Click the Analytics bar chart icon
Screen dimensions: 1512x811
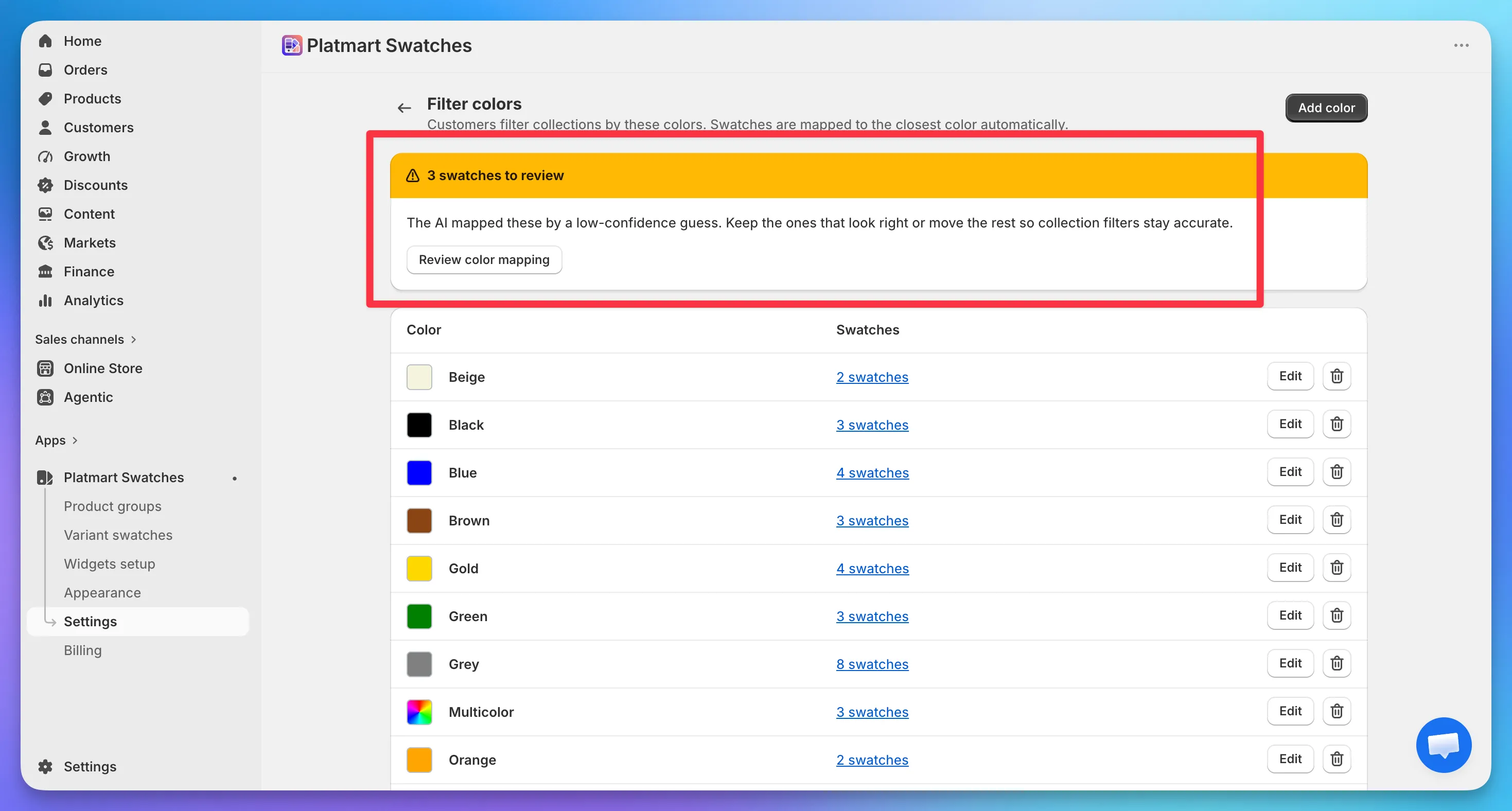pos(45,300)
